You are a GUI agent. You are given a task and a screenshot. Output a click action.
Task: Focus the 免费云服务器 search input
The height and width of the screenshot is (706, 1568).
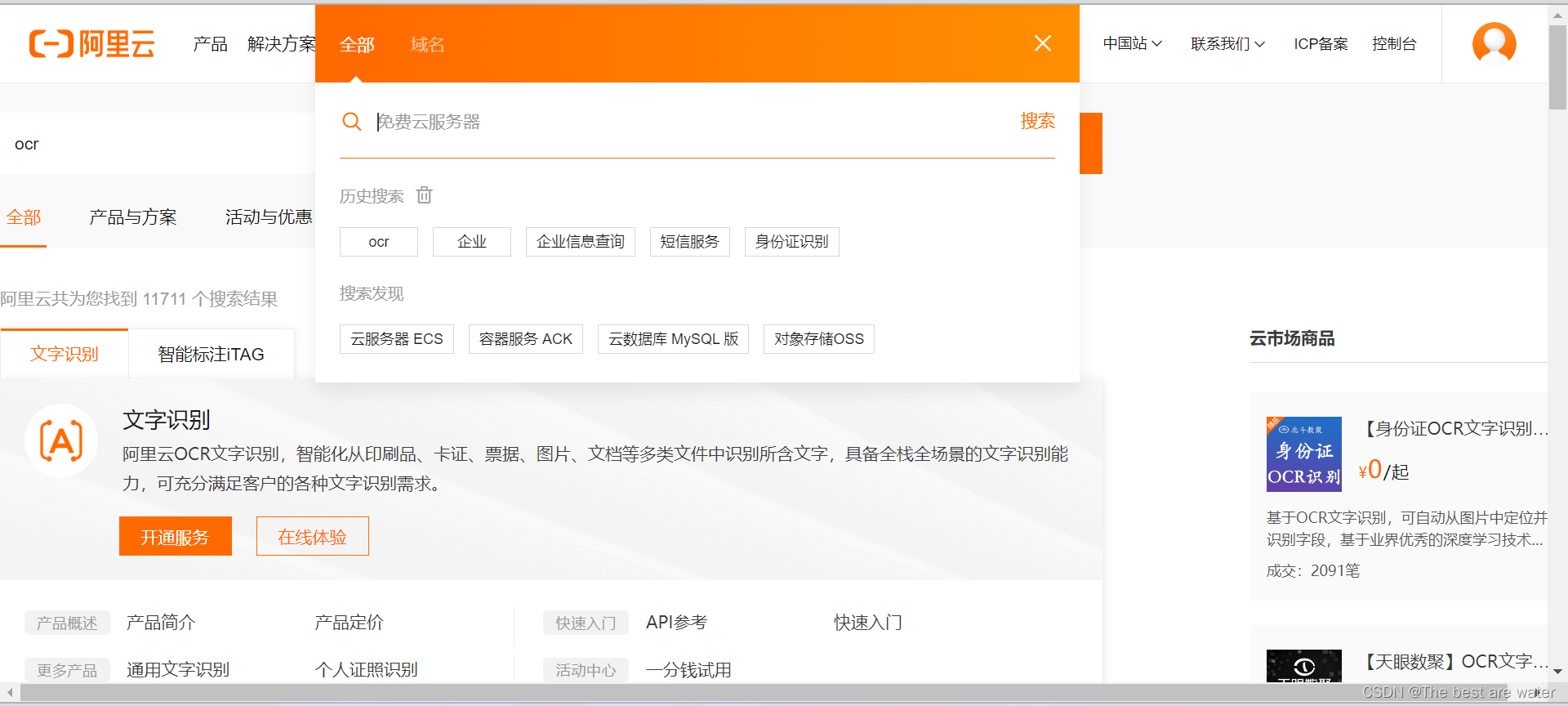click(690, 122)
